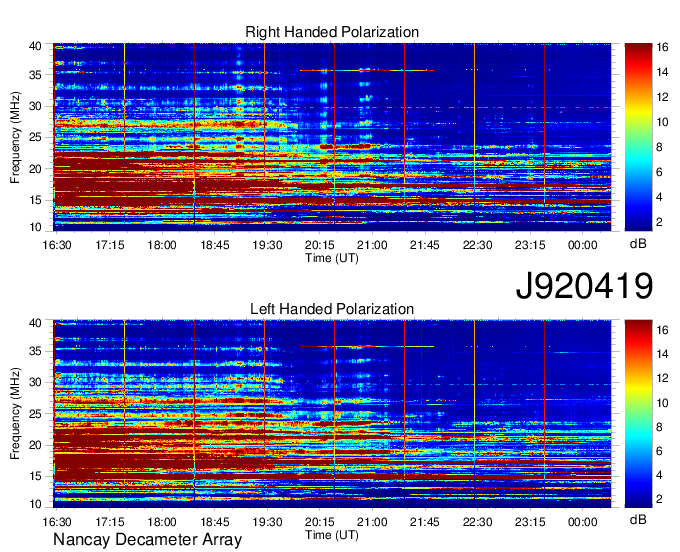Click the 16:30 tick under the Right Handed plot
The width and height of the screenshot is (680, 552).
click(57, 245)
